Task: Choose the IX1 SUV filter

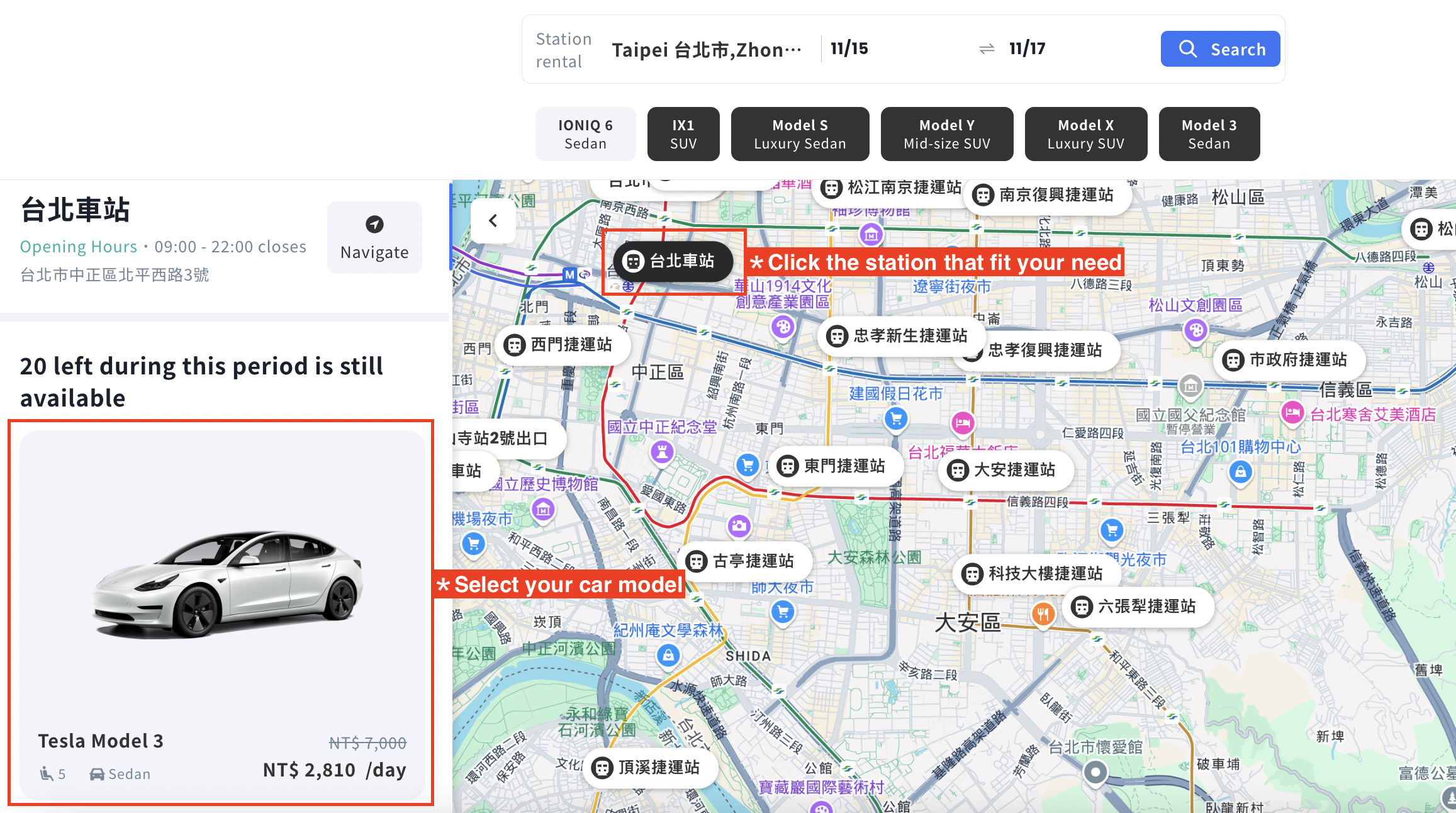Action: [x=683, y=134]
